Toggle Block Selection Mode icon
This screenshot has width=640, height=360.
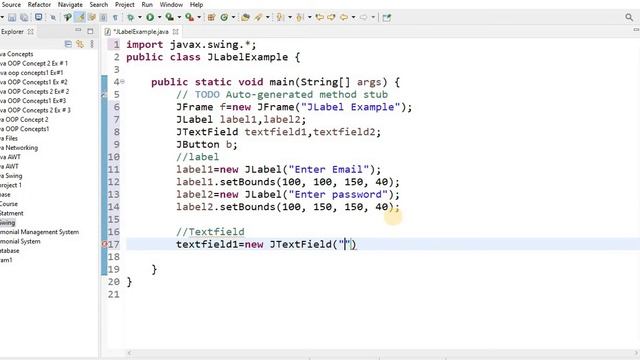104,18
